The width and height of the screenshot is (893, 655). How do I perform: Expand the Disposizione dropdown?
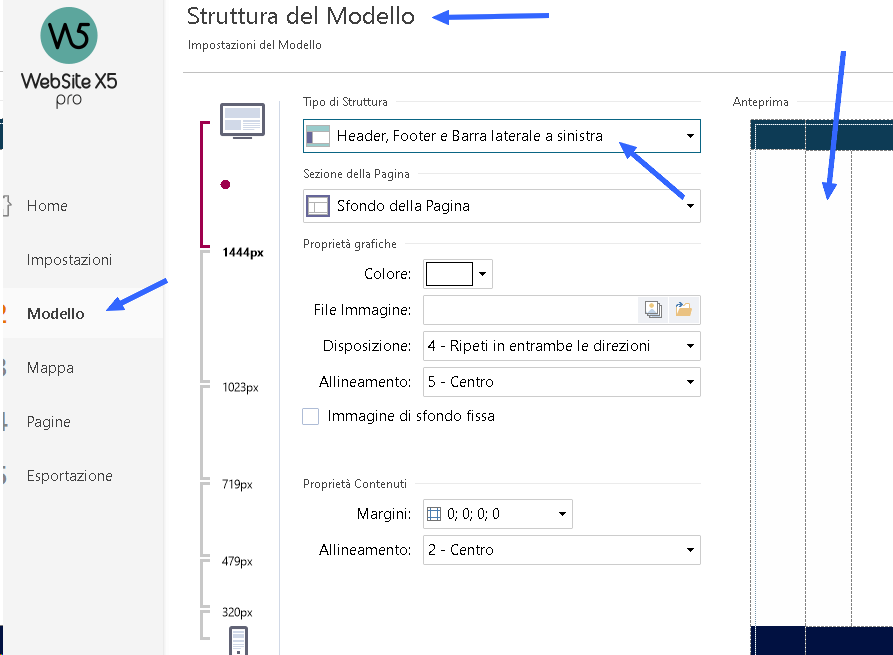click(562, 346)
